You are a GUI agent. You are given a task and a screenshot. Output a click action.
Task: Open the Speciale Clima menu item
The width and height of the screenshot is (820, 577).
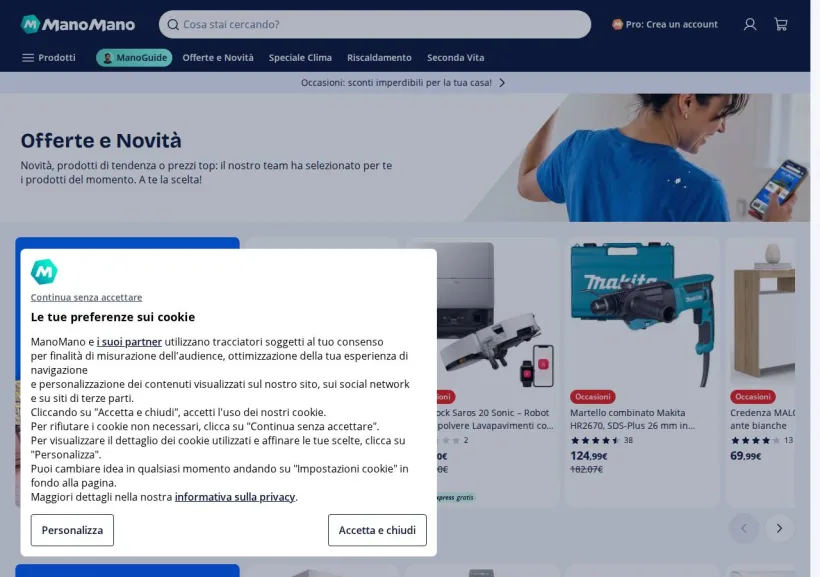tap(300, 58)
